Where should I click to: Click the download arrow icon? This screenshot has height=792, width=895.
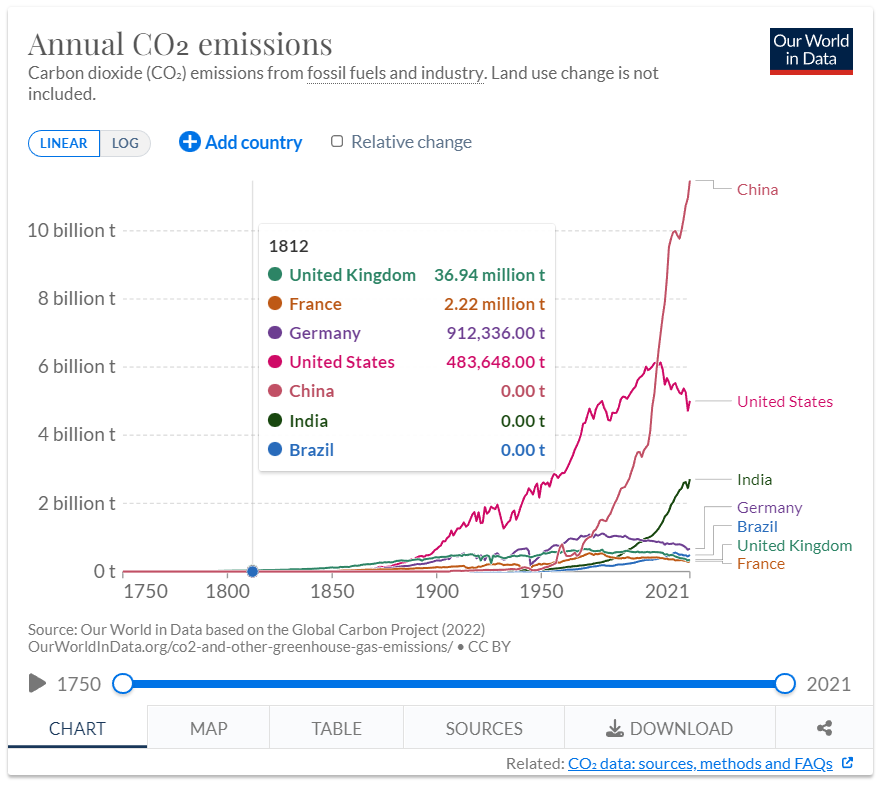coord(615,728)
